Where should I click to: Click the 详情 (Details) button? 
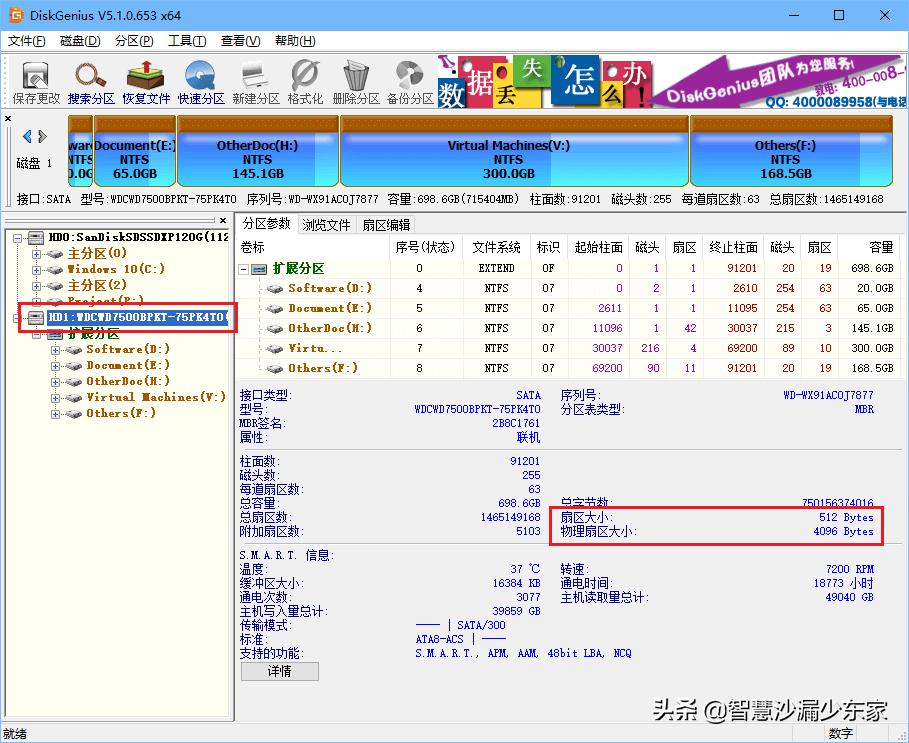coord(279,671)
